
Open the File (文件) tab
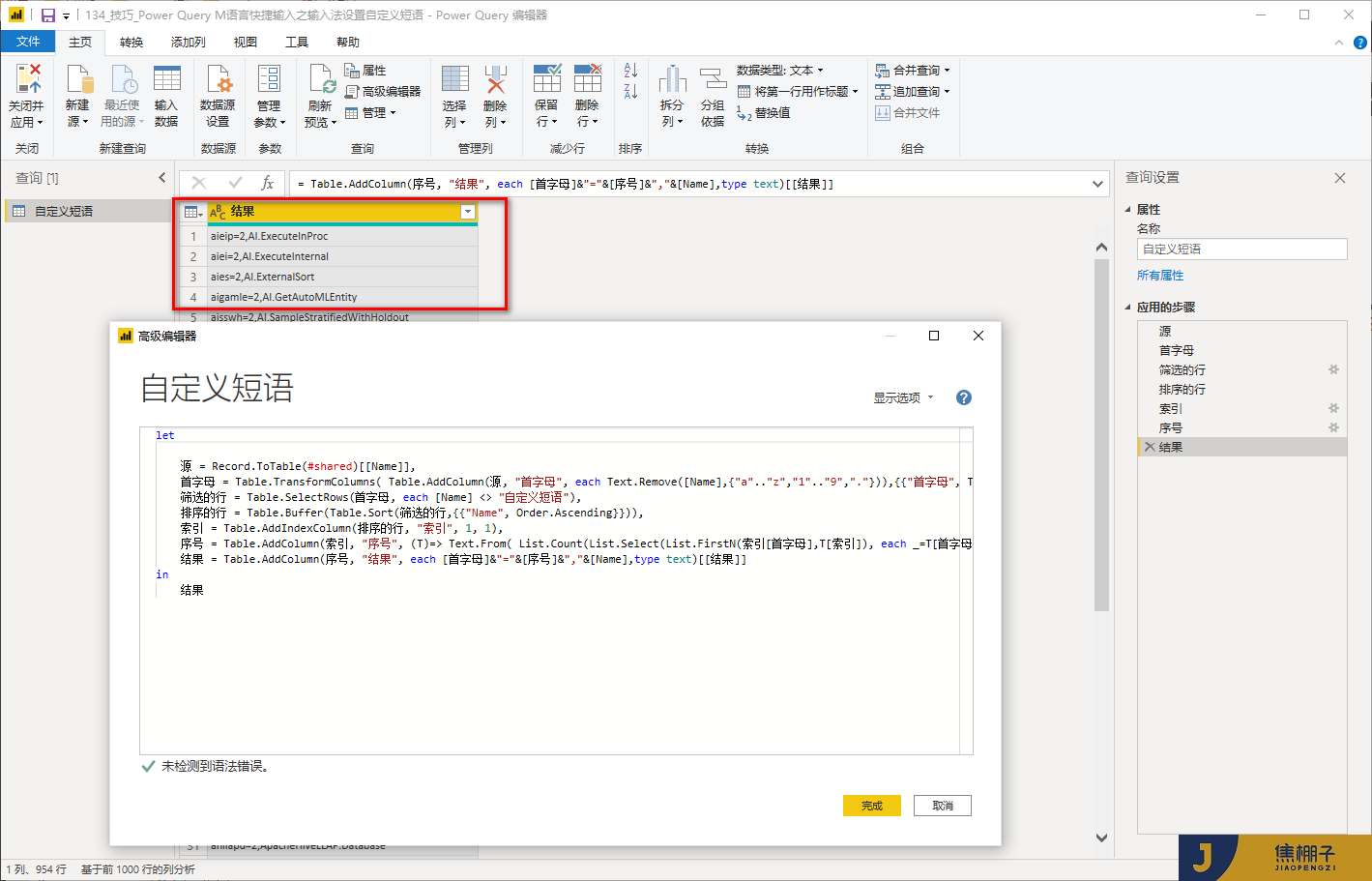pos(28,42)
